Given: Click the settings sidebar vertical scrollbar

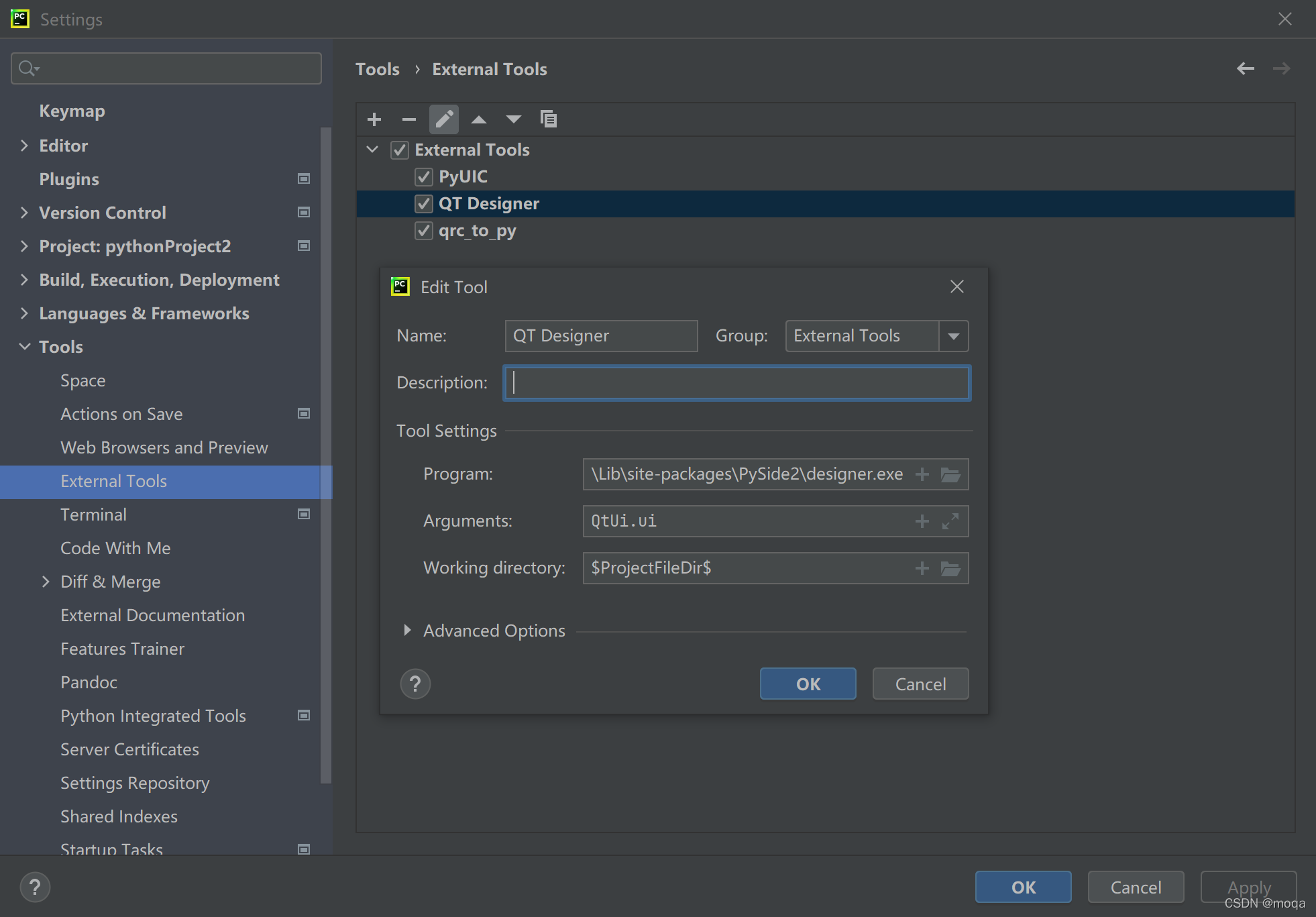Looking at the screenshot, I should pyautogui.click(x=326, y=456).
